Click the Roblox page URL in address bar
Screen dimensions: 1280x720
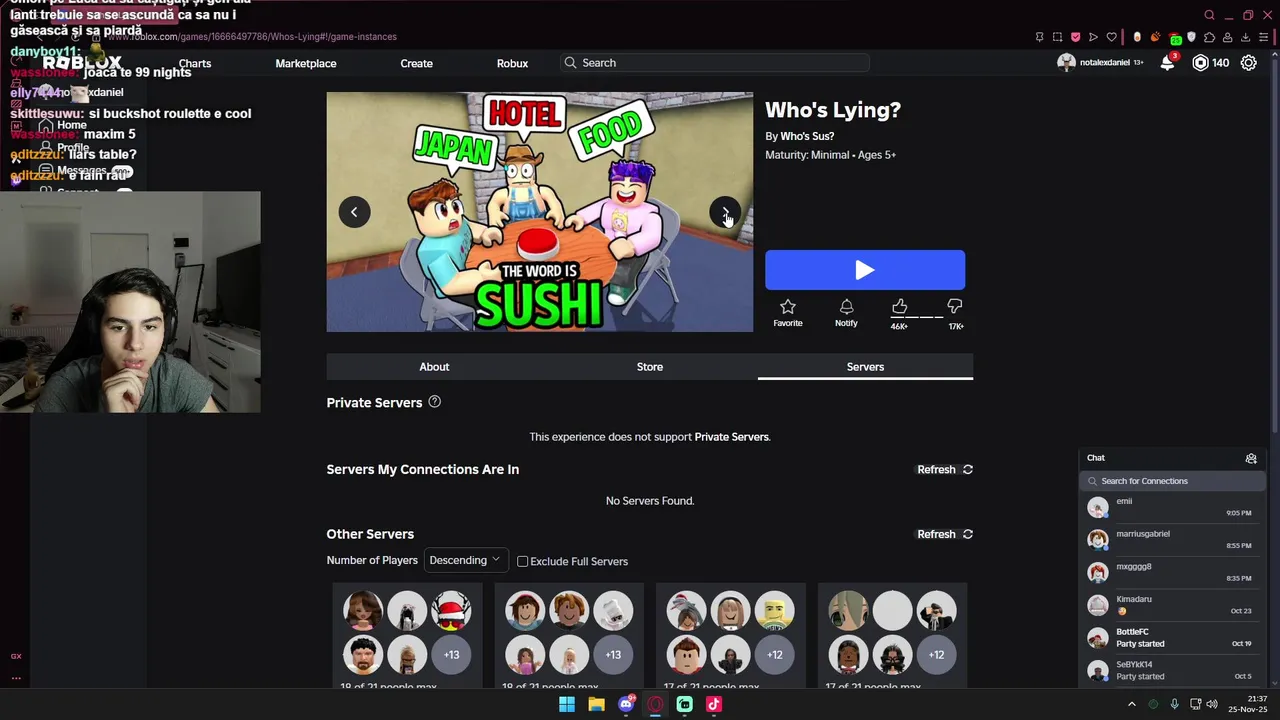click(x=252, y=37)
